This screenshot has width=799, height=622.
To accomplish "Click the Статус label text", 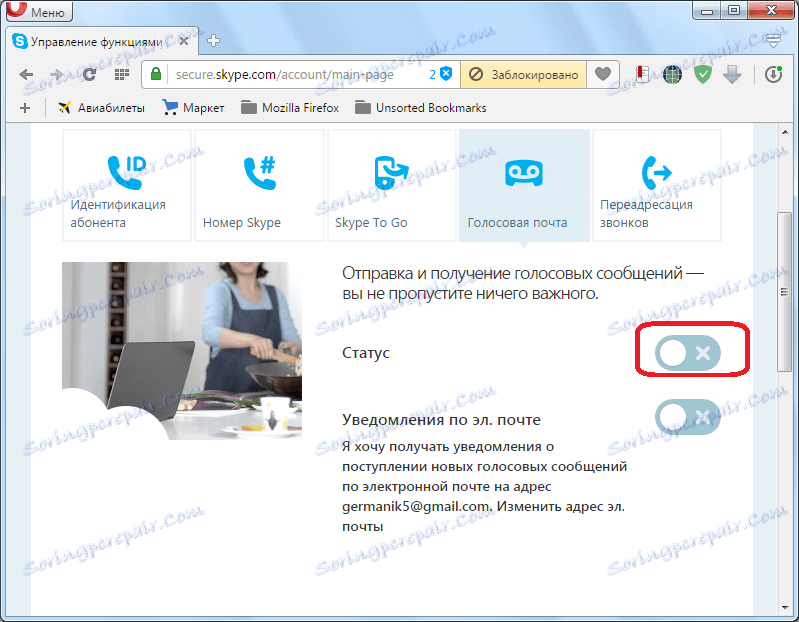I will point(366,353).
